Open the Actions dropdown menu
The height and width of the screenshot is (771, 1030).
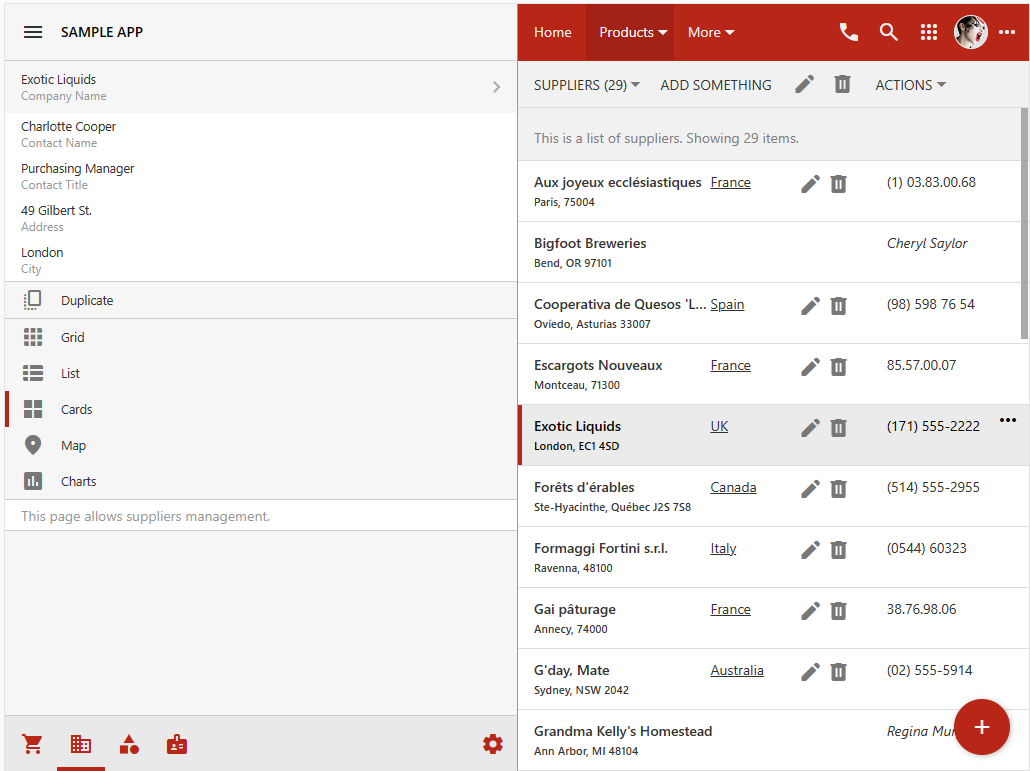(x=910, y=85)
